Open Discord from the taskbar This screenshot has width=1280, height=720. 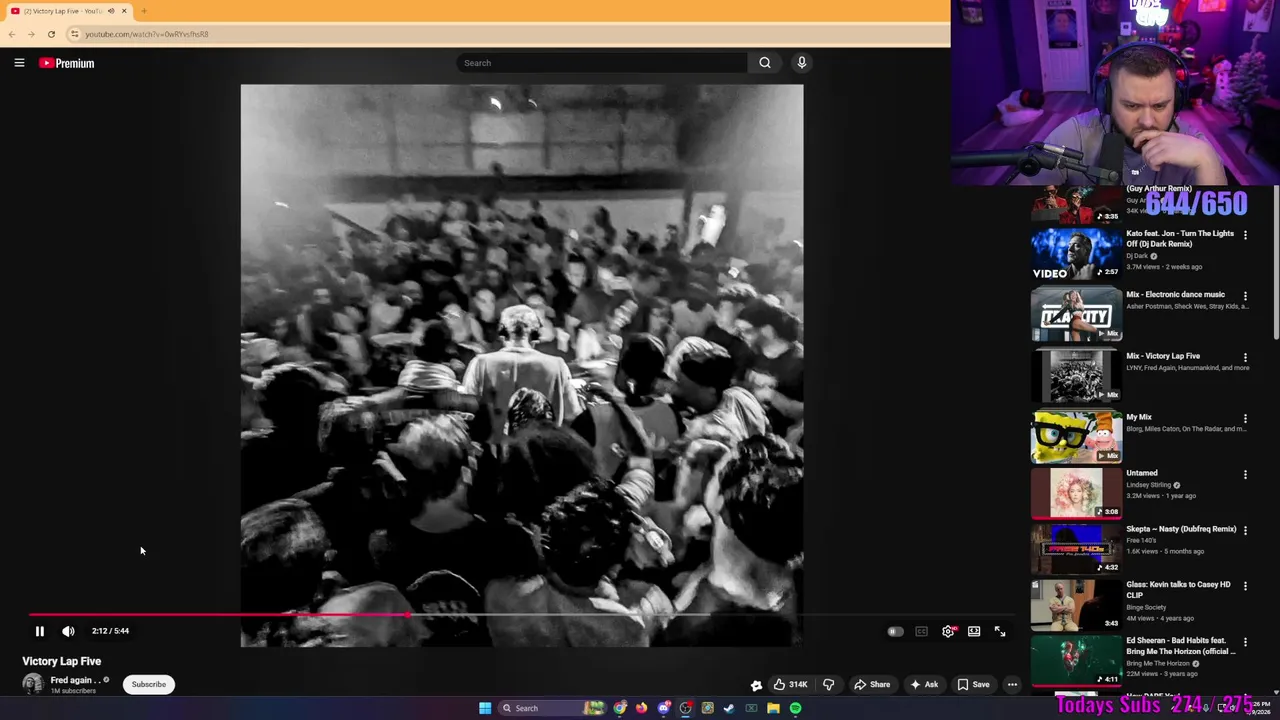(x=664, y=708)
